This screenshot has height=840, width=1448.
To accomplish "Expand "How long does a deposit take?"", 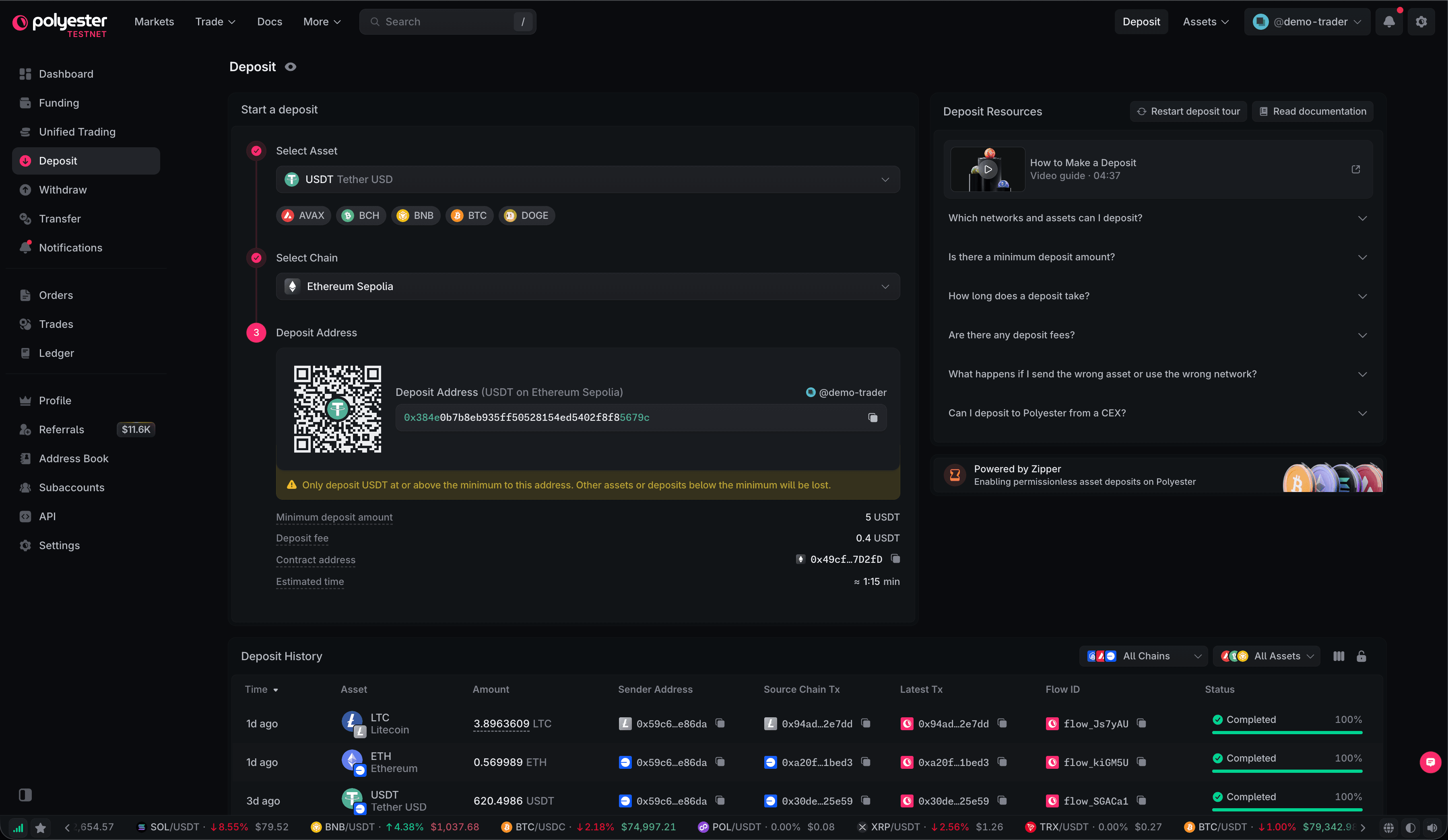I will pos(1157,296).
